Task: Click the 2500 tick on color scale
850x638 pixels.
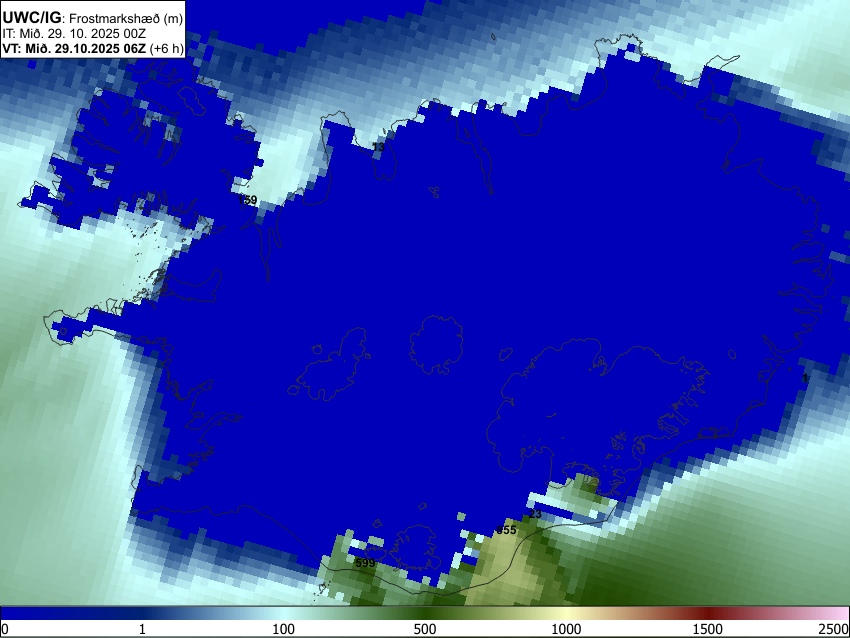Action: (834, 629)
